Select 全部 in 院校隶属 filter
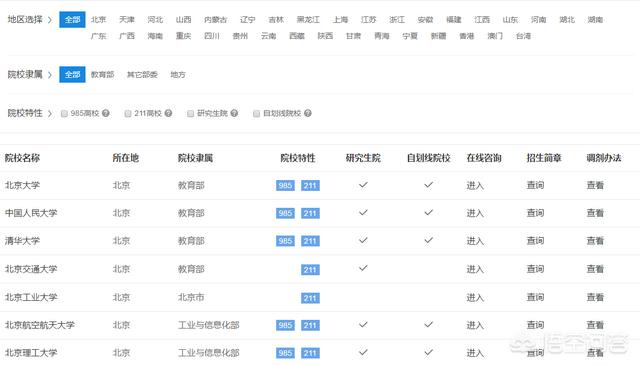Viewport: 640px width, 365px height. click(x=72, y=74)
